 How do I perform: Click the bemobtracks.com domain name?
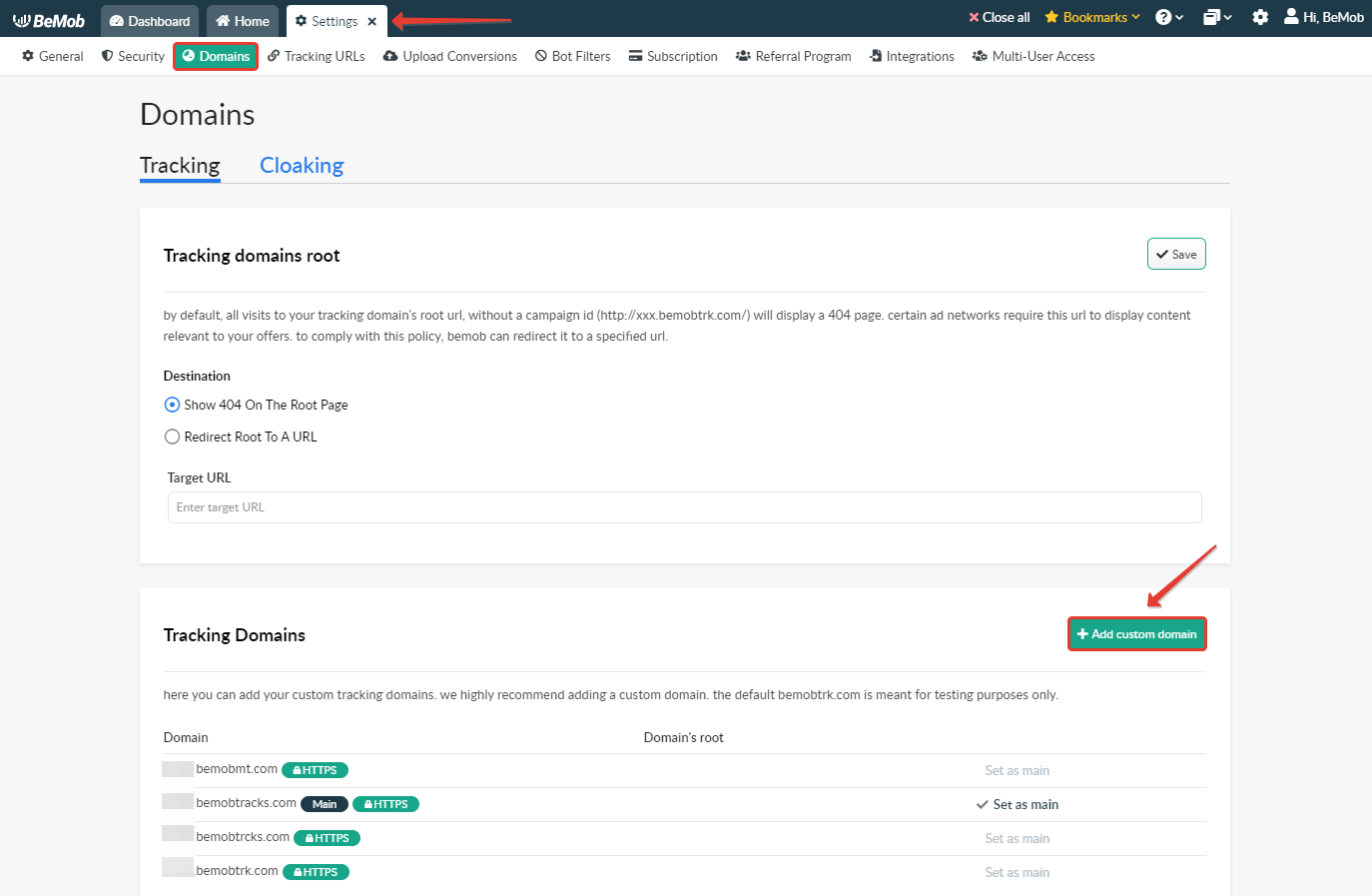click(x=247, y=803)
